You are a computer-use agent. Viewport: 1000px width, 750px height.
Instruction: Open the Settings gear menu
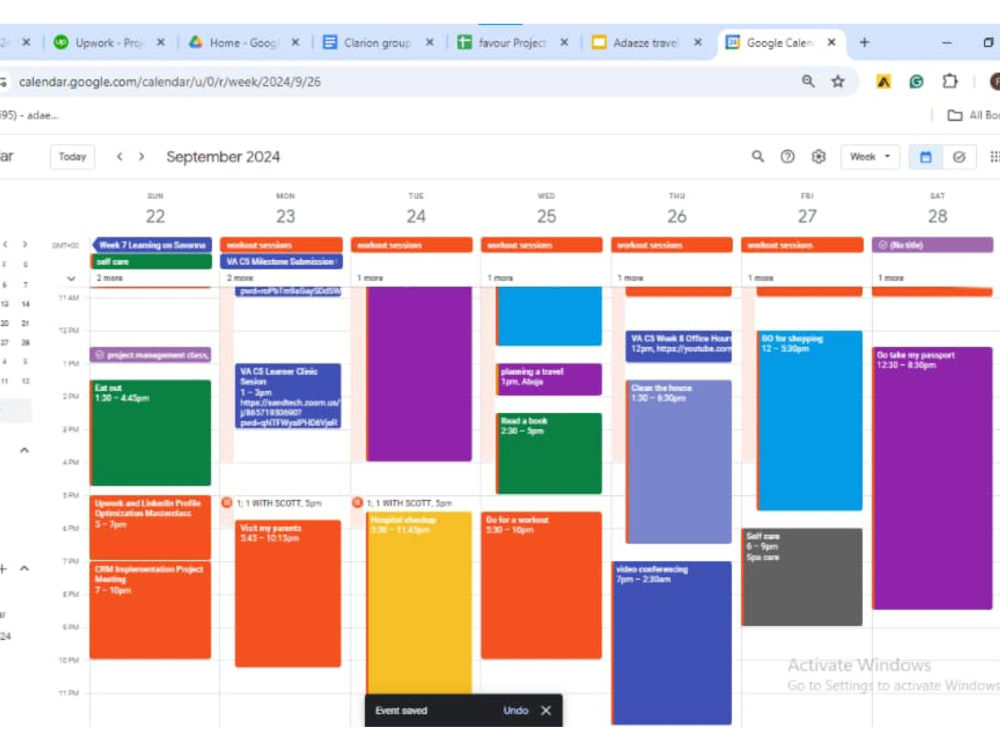[818, 156]
